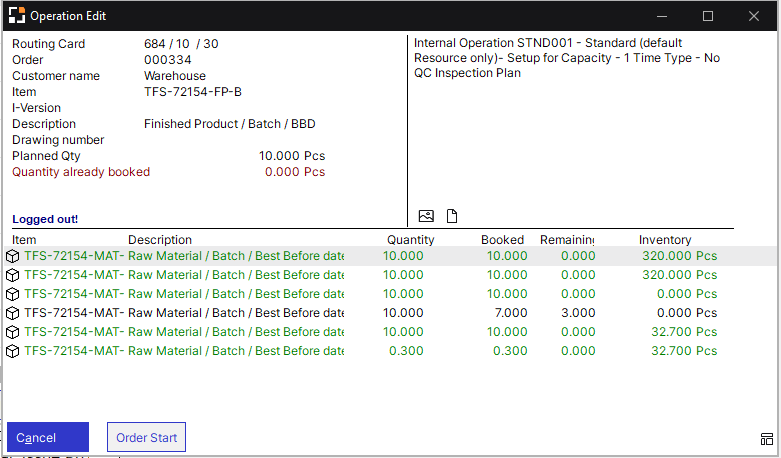
Task: Click the Remaining column header
Action: pos(567,240)
